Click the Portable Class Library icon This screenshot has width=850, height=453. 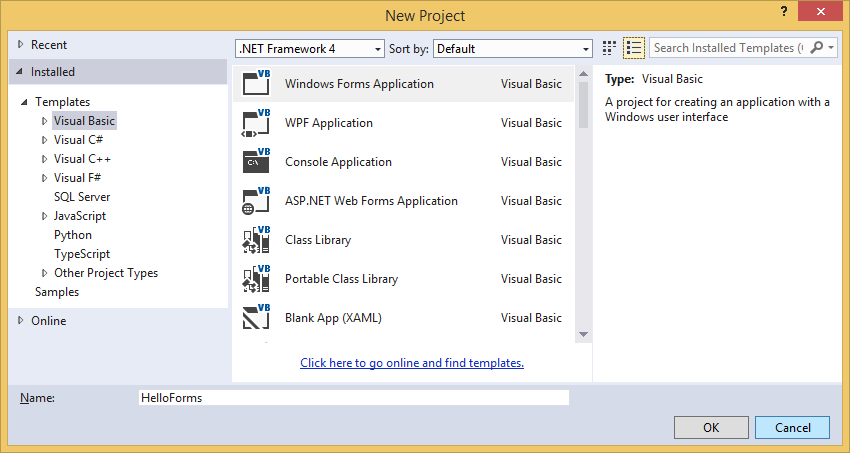(256, 279)
